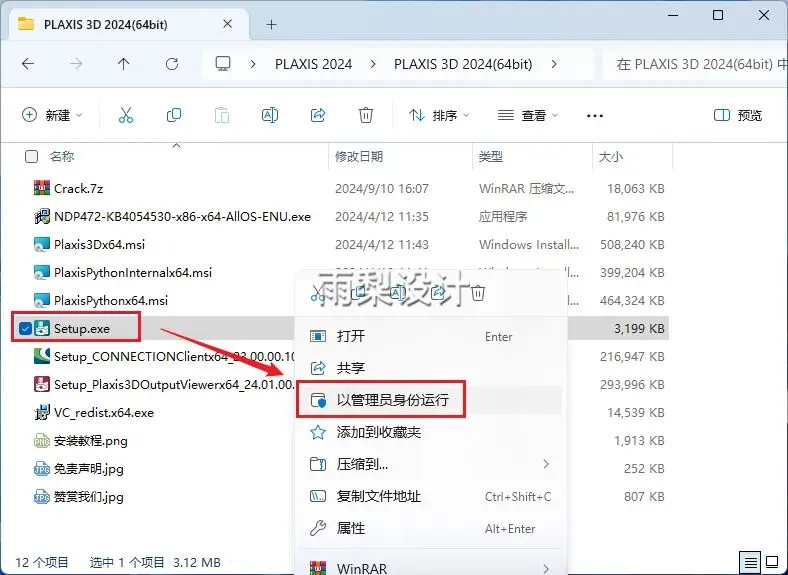Select the PlaxisPythonInternalx64.msi file
The width and height of the screenshot is (788, 575).
[x=133, y=273]
